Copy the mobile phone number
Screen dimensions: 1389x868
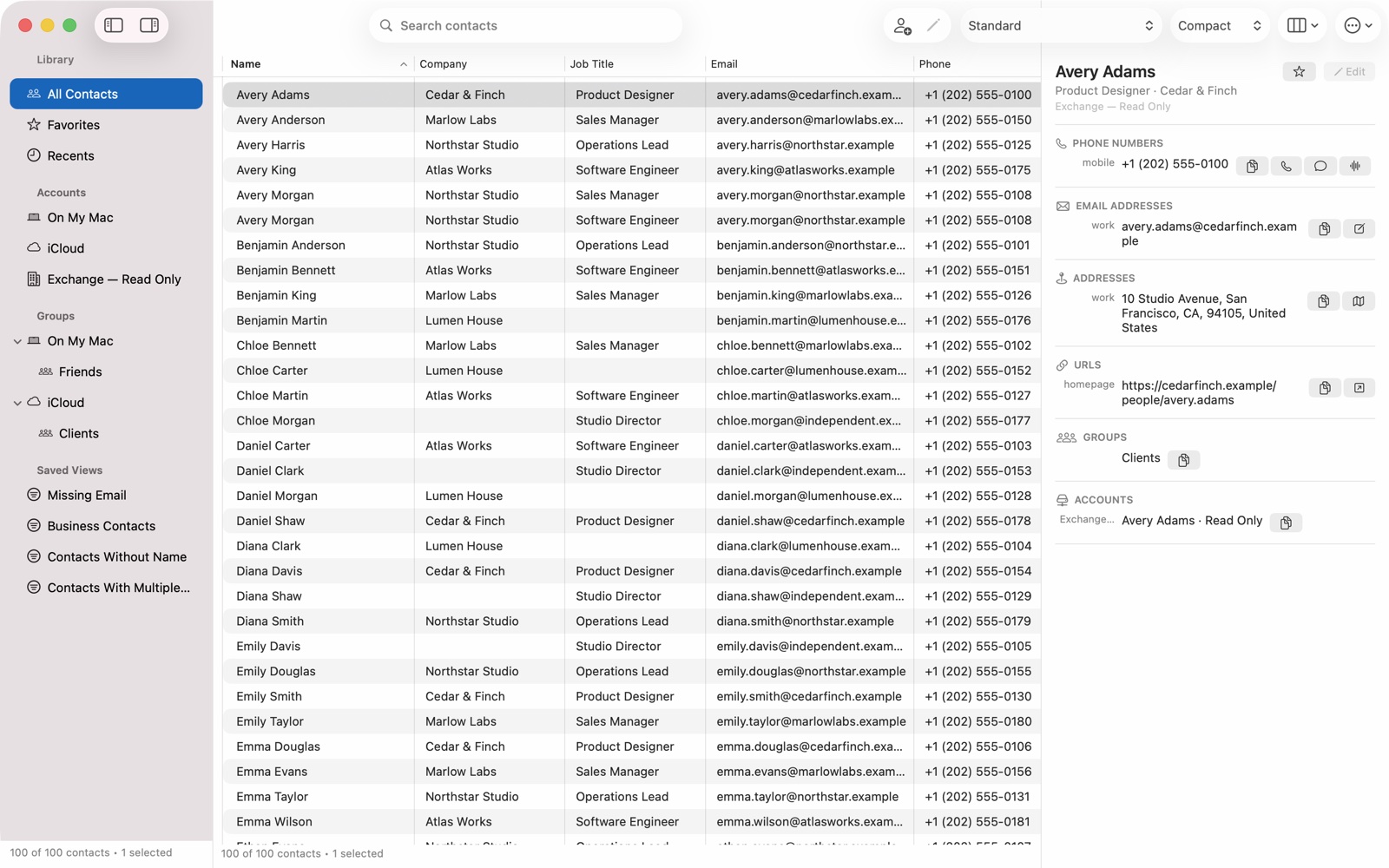point(1252,166)
